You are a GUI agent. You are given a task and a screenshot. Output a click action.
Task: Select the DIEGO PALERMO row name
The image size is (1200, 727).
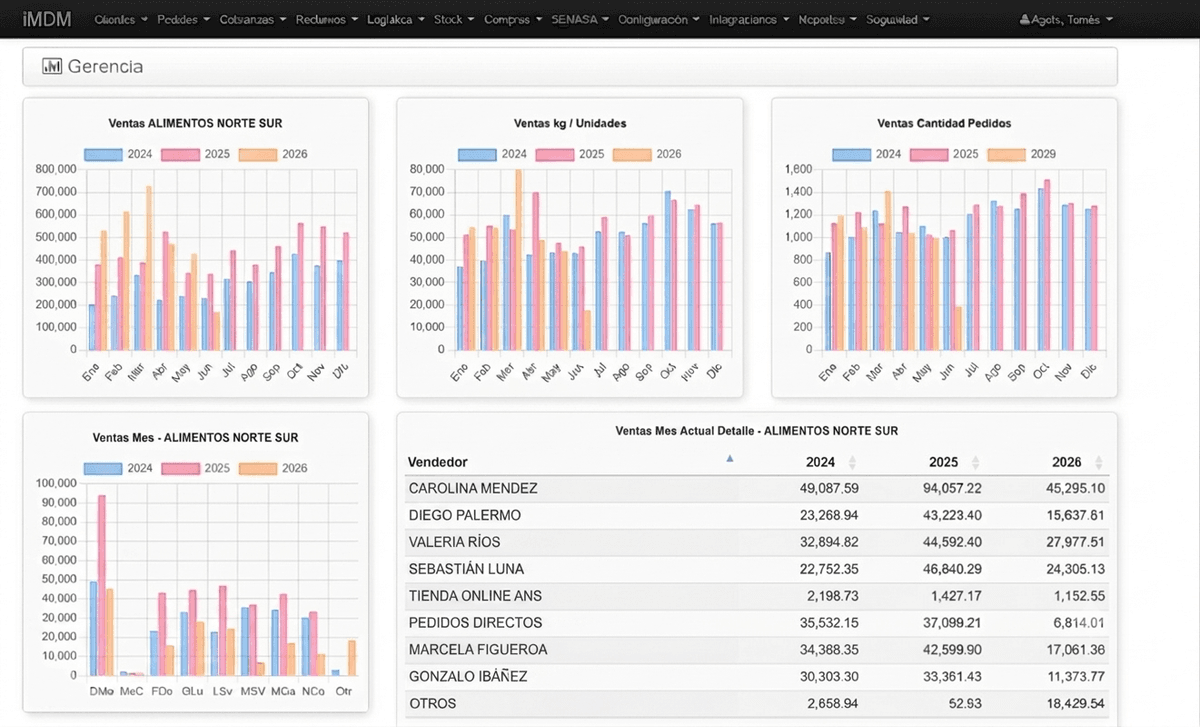(x=464, y=515)
